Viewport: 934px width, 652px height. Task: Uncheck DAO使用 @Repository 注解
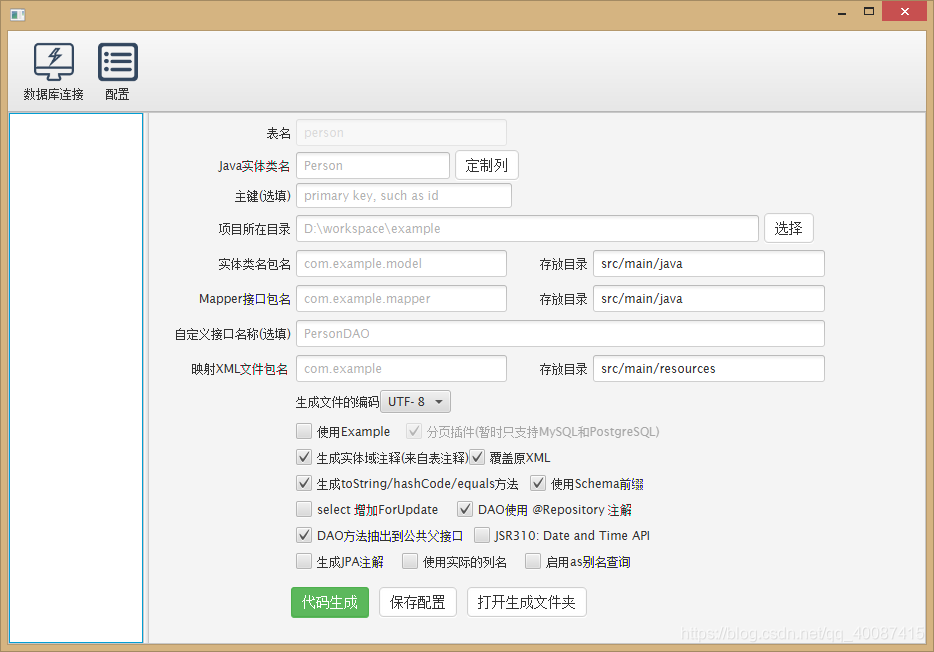point(465,509)
